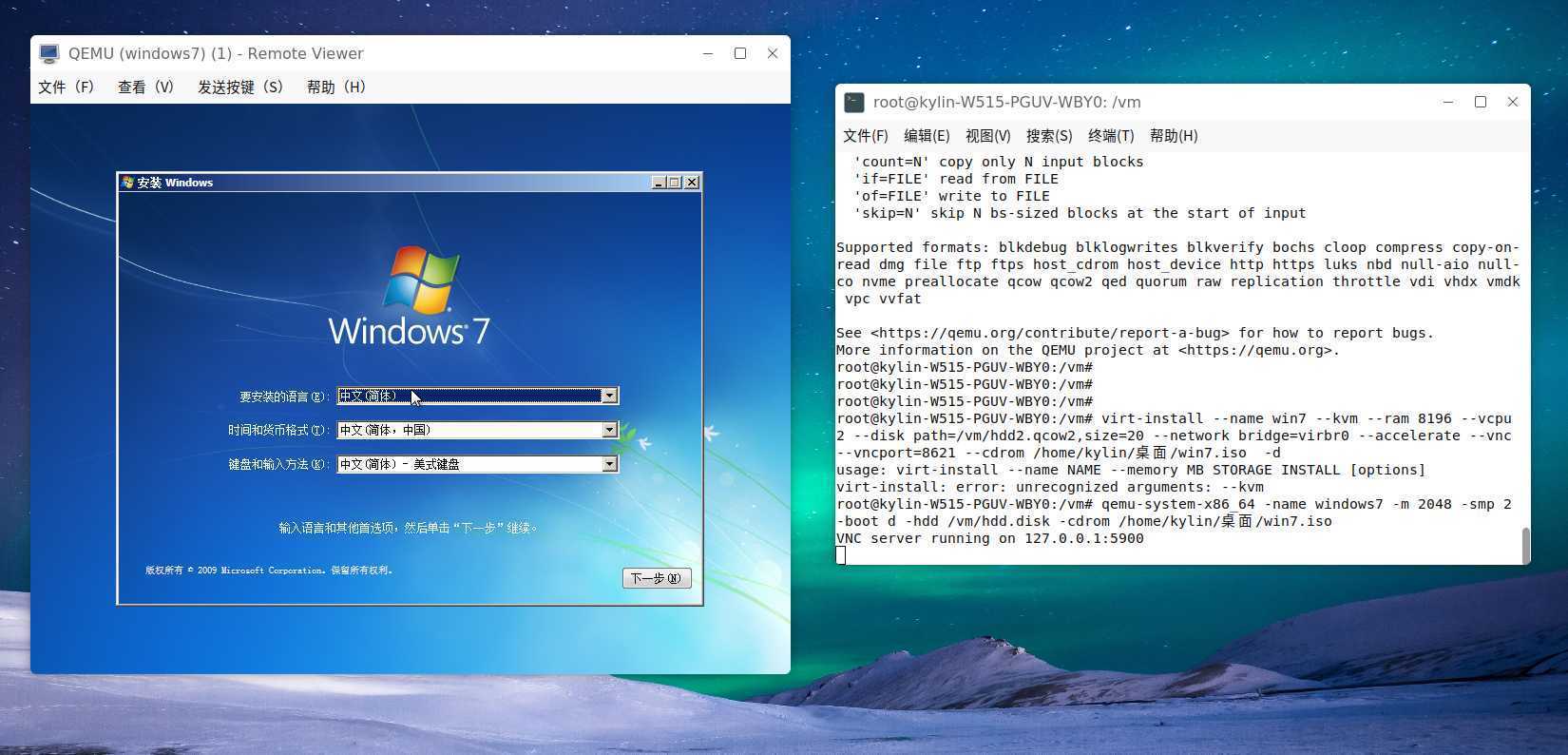1568x755 pixels.
Task: Maximize the terminal window
Action: point(1481,102)
